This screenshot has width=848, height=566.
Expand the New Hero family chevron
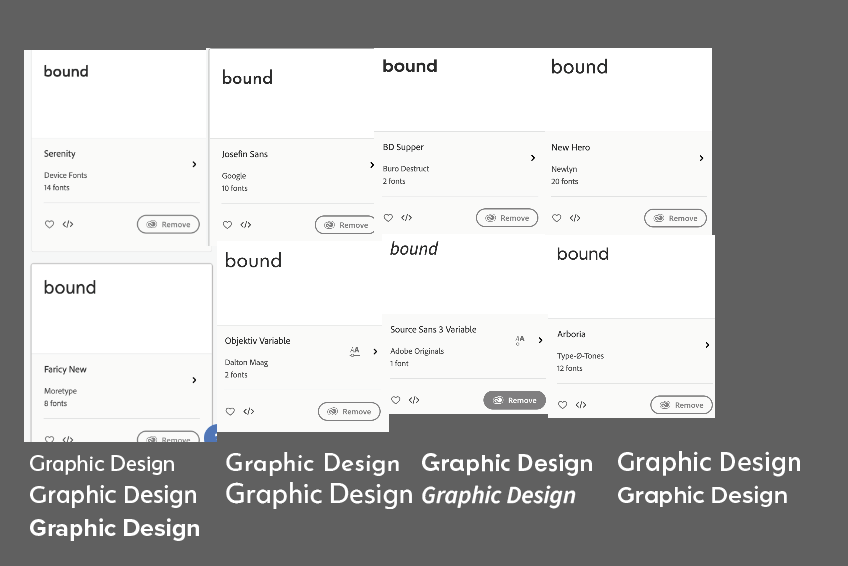(701, 158)
